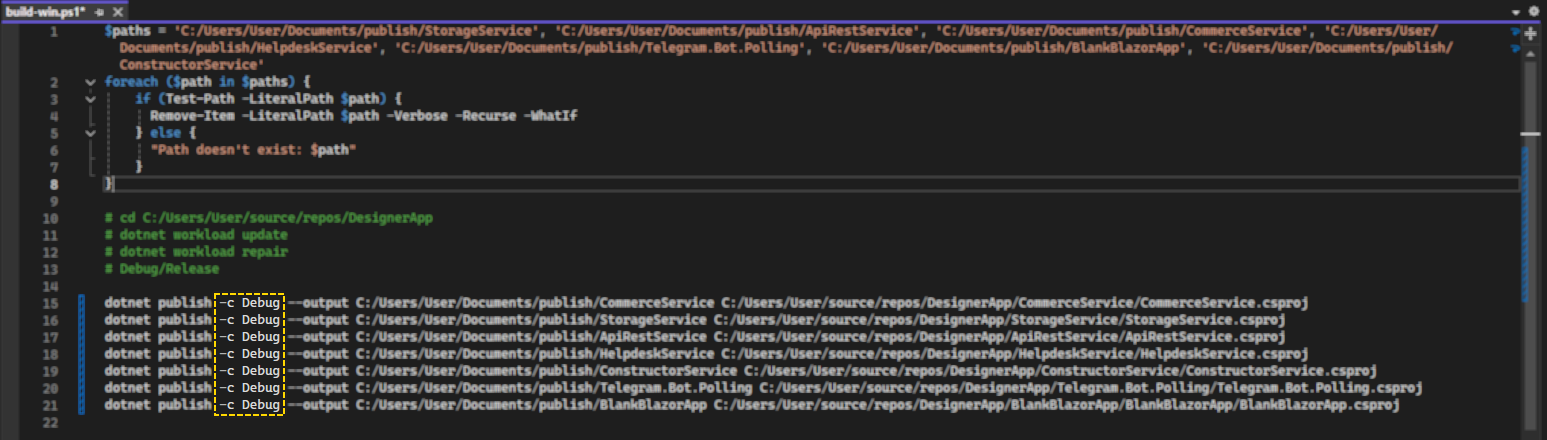Click the dotnet workload repair comment
Screen dimensions: 1547x440
pyautogui.click(x=196, y=252)
